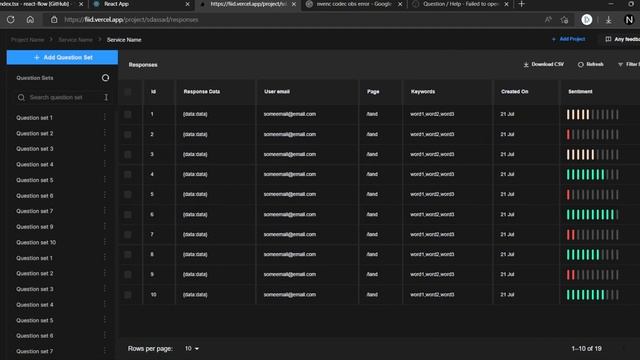The width and height of the screenshot is (640, 360).
Task: Open the dimmed Service Name breadcrumb link
Action: tap(76, 40)
